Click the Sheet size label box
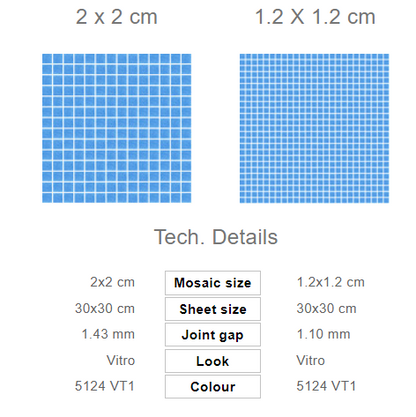416x417 pixels. [213, 309]
